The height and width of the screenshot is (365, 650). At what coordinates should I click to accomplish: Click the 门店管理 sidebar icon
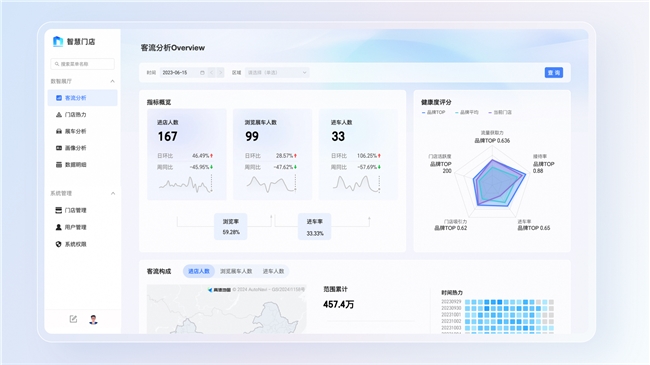click(58, 210)
